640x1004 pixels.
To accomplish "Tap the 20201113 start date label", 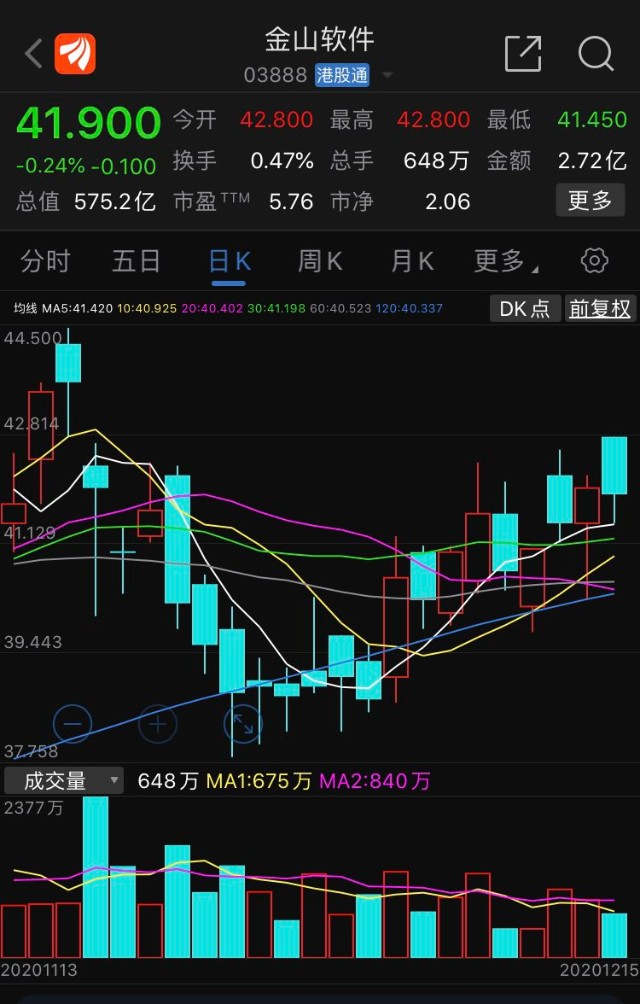I will 39,970.
